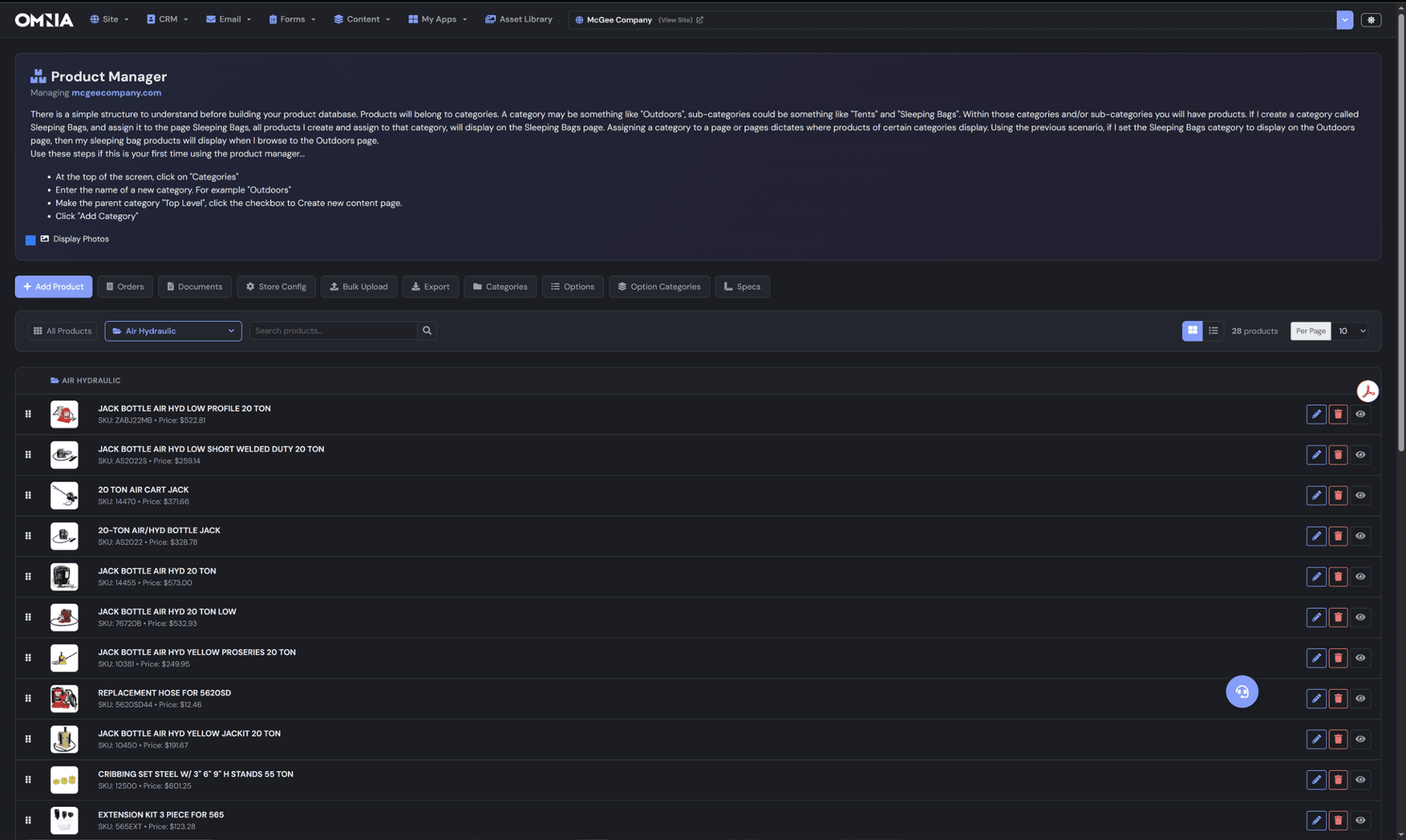Screen dimensions: 1406x840
Task: Edit the REPLACEMENT HOSE FOR 5620SD product
Action: (x=1316, y=699)
